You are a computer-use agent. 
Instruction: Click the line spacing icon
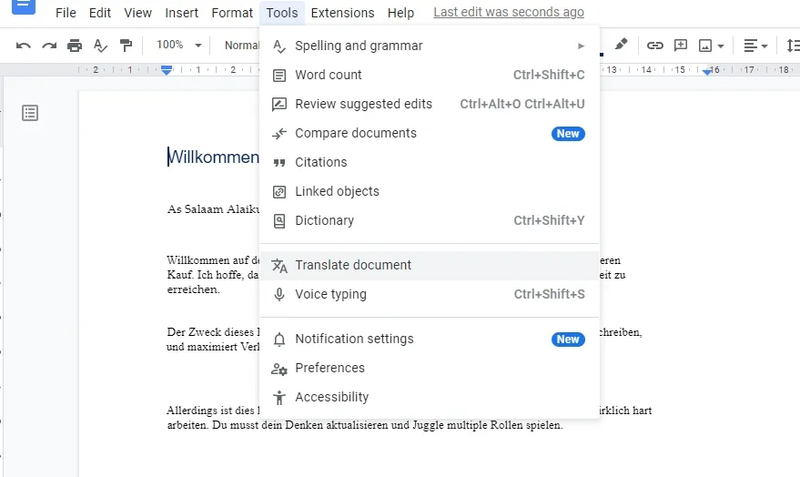[x=793, y=45]
